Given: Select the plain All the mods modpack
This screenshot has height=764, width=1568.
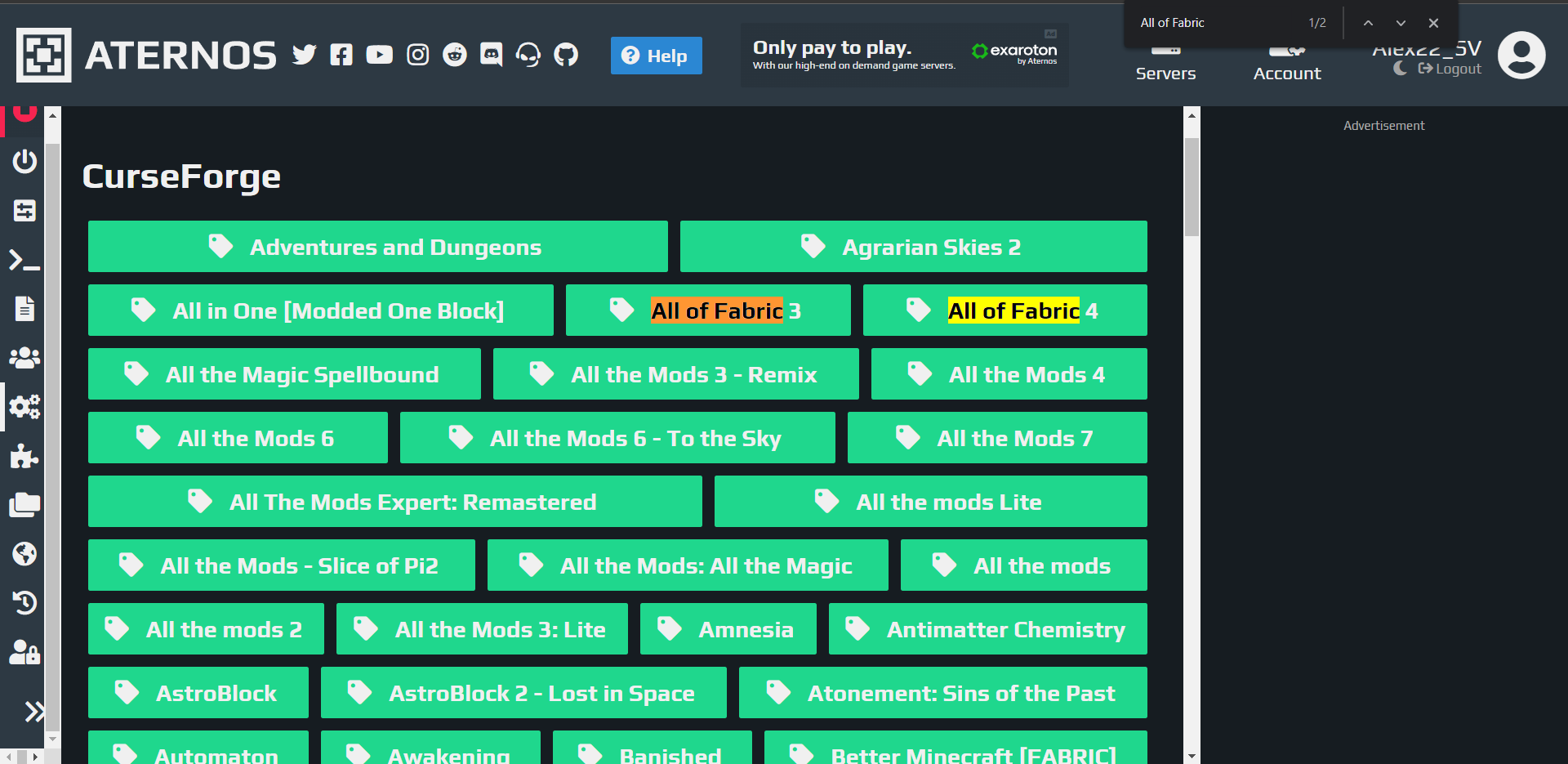Looking at the screenshot, I should [x=1024, y=565].
